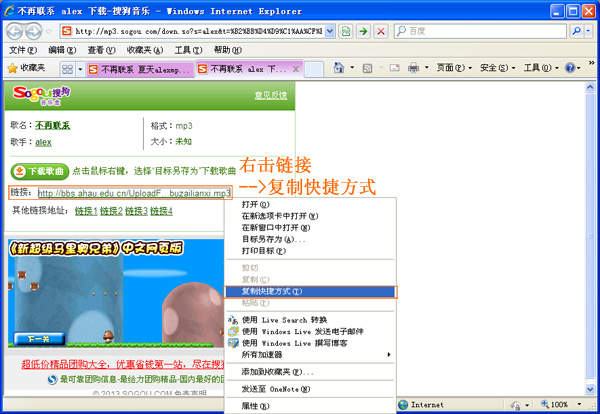Choose 在新选项卡中打开 in context menu
600x414 pixels.
click(x=309, y=216)
